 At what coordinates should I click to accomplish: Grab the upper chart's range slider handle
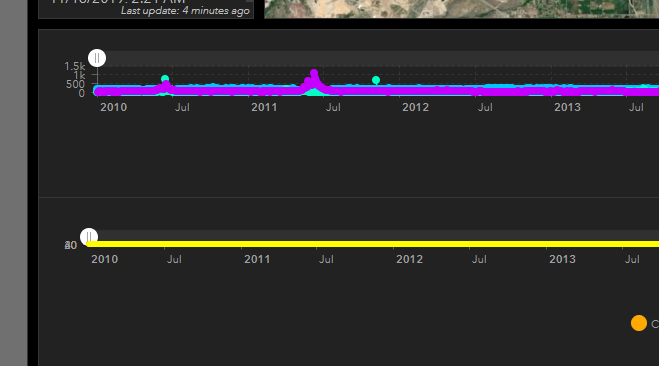tap(97, 58)
